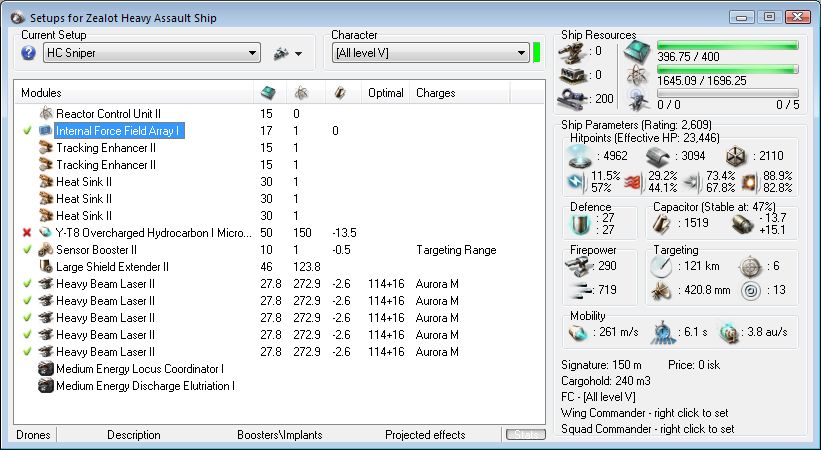Click the thermal resistance flame icon

[x=633, y=182]
